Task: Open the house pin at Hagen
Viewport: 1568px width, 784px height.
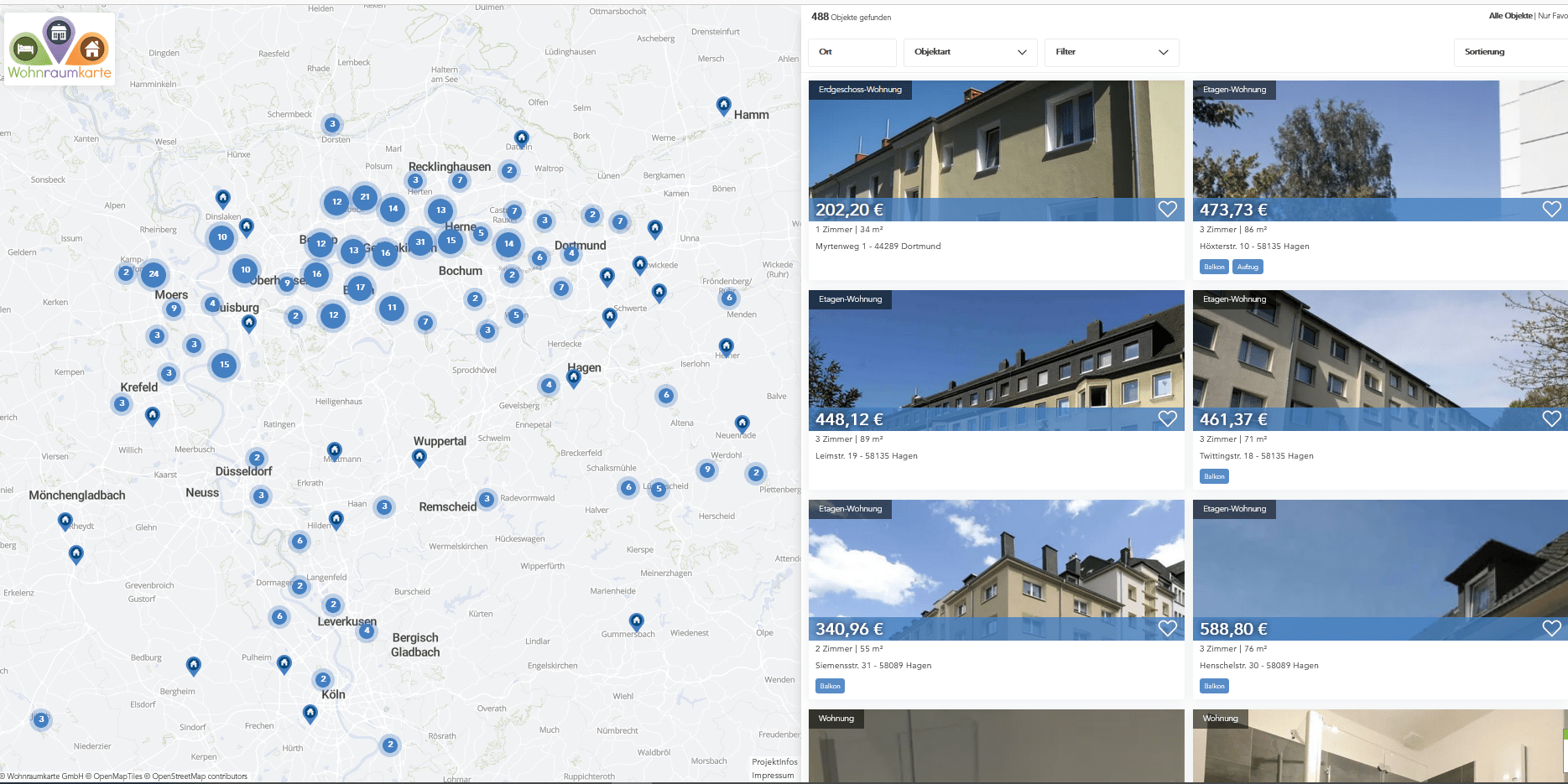Action: (x=574, y=379)
